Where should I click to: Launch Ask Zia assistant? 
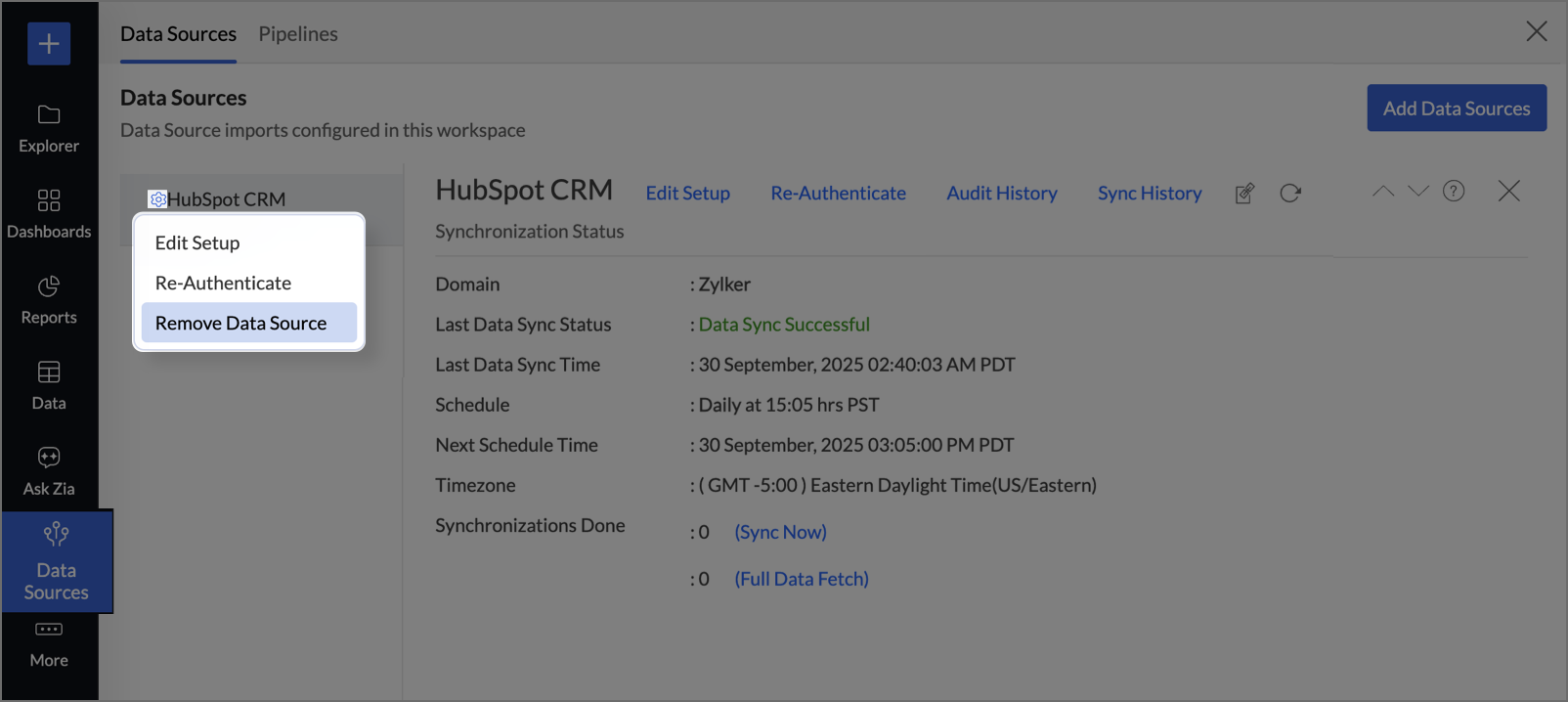(x=49, y=471)
